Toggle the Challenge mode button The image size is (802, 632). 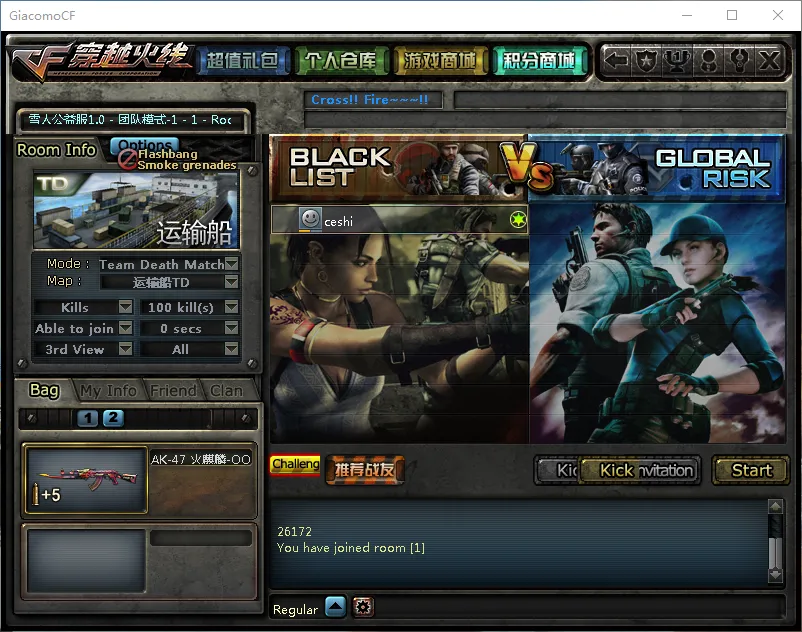tap(295, 465)
